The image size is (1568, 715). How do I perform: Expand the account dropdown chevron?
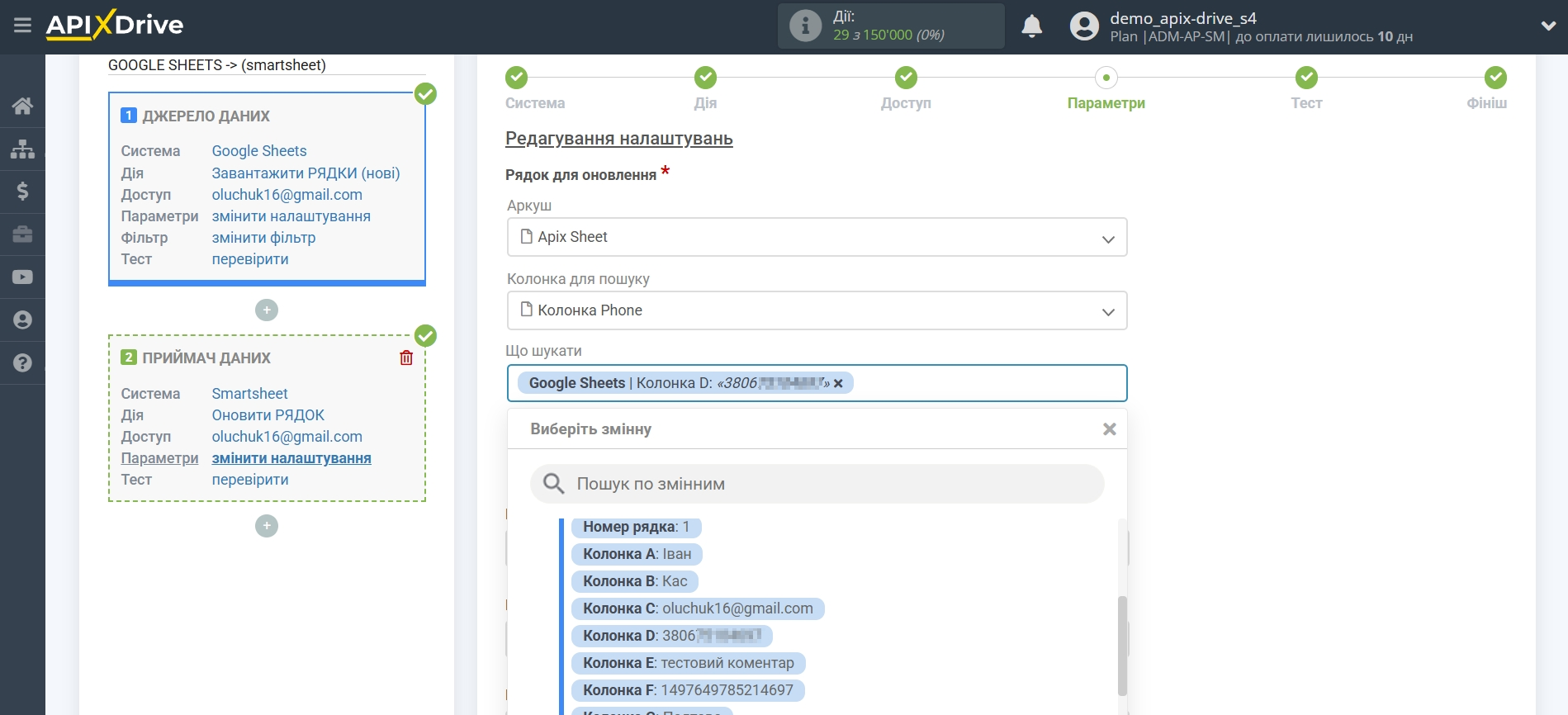tap(1548, 26)
